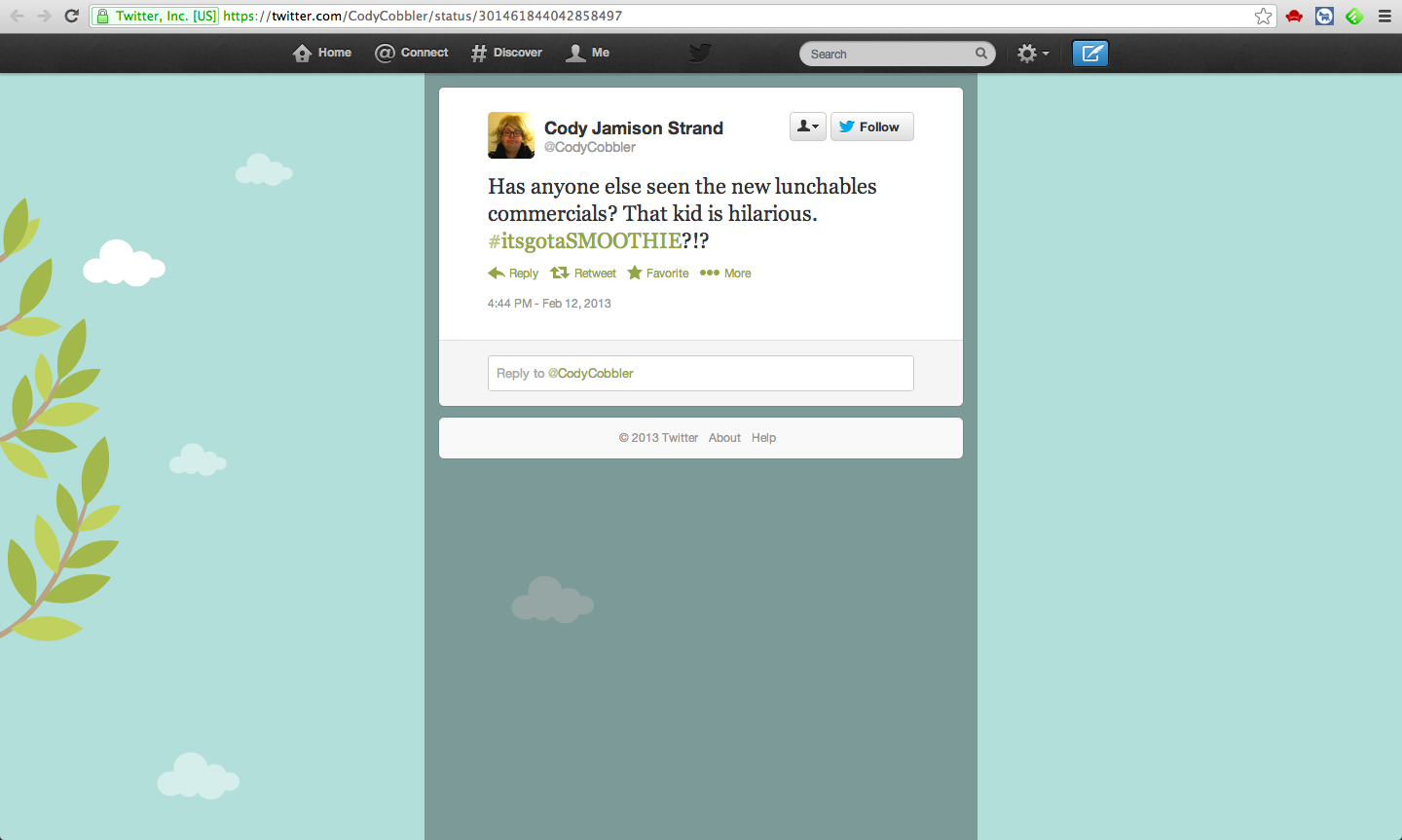Viewport: 1402px width, 840px height.
Task: Open the About link in the footer
Action: point(724,438)
